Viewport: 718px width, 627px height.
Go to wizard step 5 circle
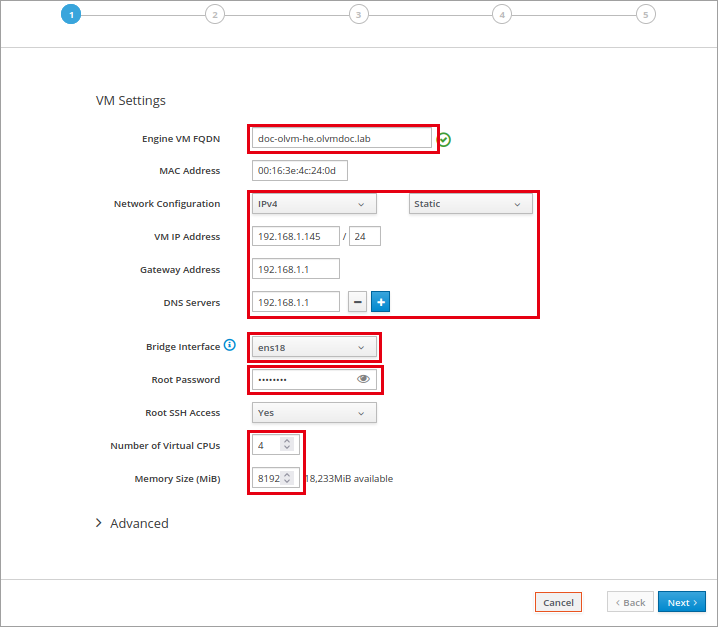[x=646, y=15]
